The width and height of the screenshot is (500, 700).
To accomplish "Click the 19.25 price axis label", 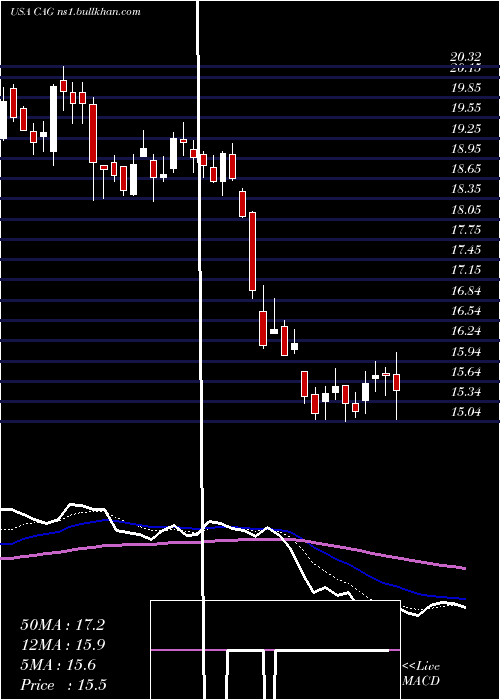I will click(x=466, y=129).
